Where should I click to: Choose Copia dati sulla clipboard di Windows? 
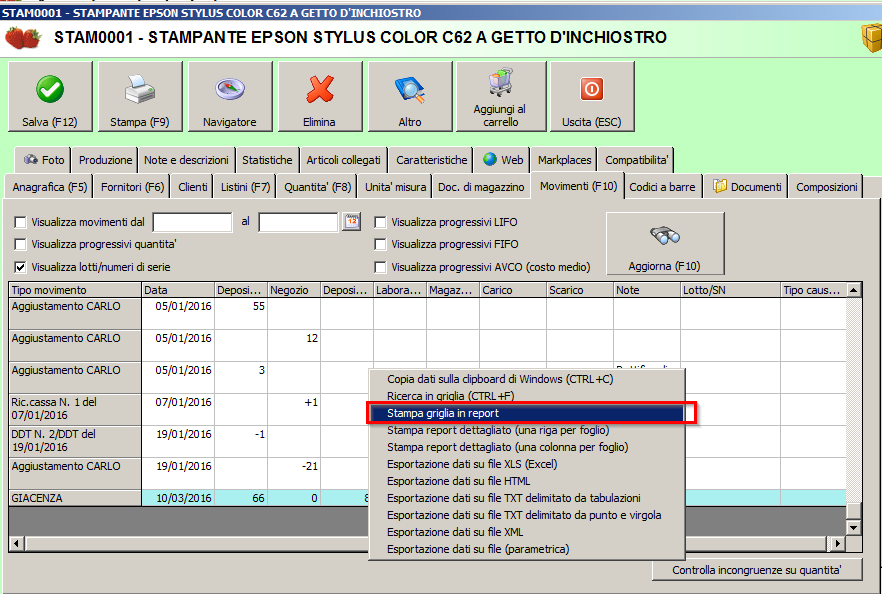coord(526,379)
